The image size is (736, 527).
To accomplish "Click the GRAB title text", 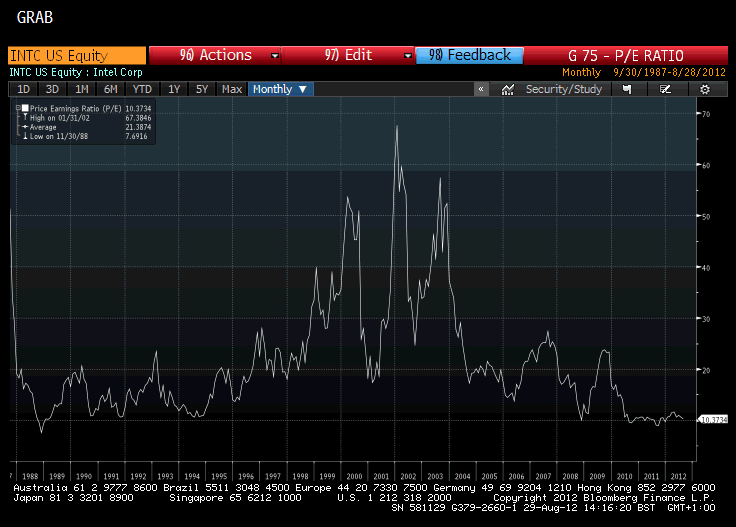I will click(35, 17).
